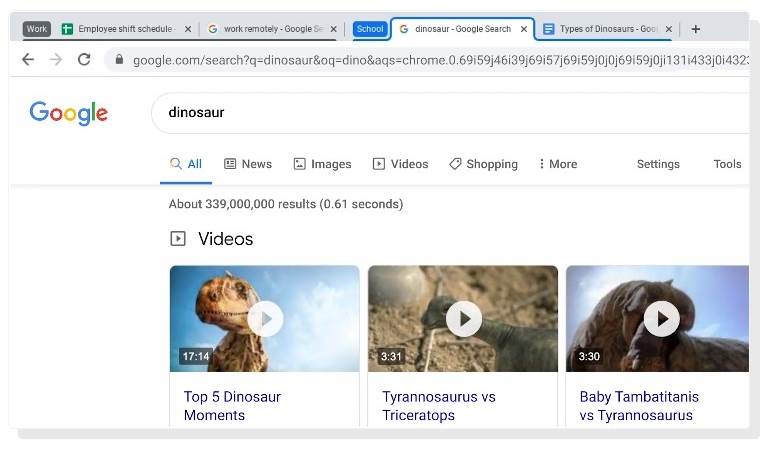The image size is (772, 451).
Task: Reload the page with refresh icon
Action: click(84, 60)
